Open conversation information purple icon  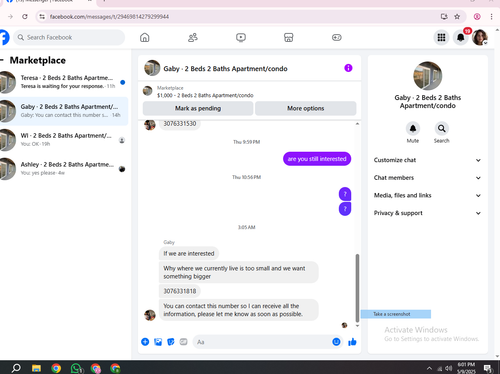coord(348,68)
